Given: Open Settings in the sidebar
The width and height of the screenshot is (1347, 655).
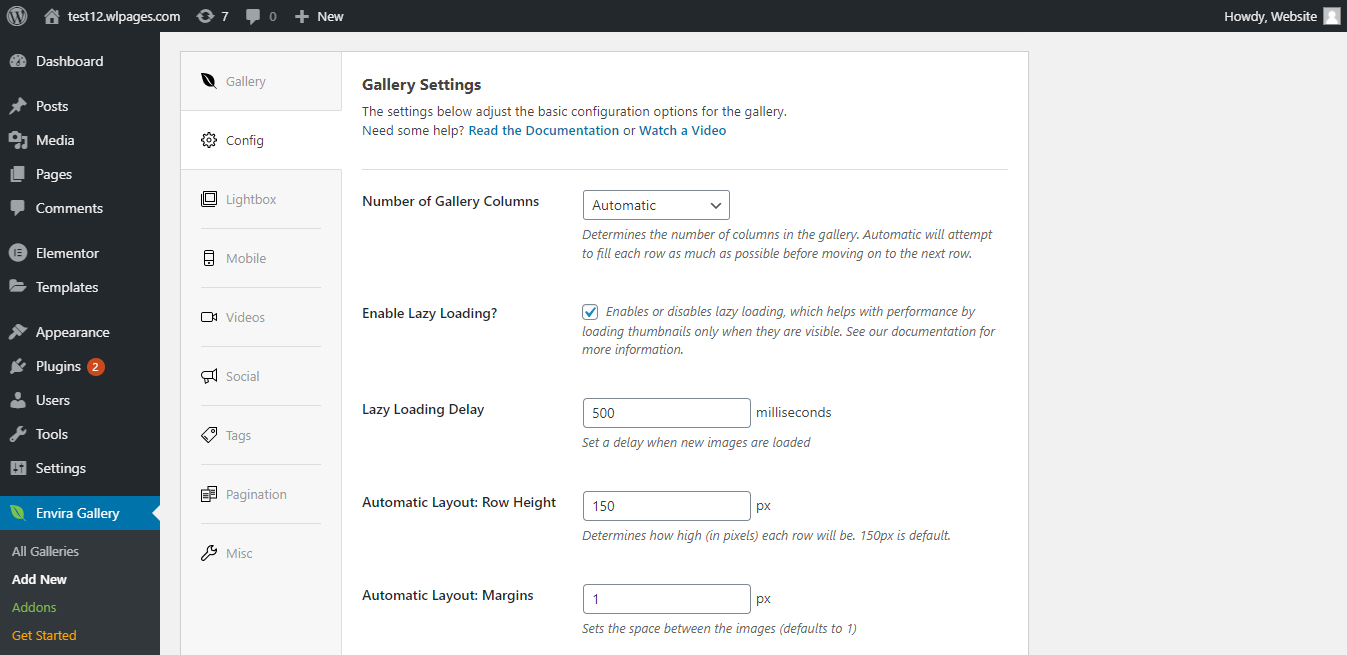Looking at the screenshot, I should tap(80, 468).
